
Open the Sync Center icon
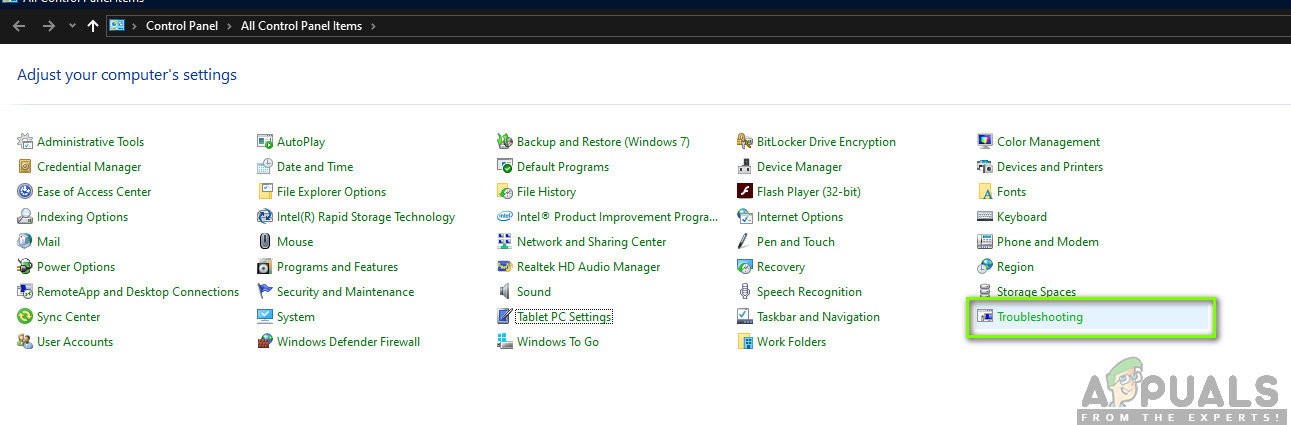pyautogui.click(x=25, y=317)
